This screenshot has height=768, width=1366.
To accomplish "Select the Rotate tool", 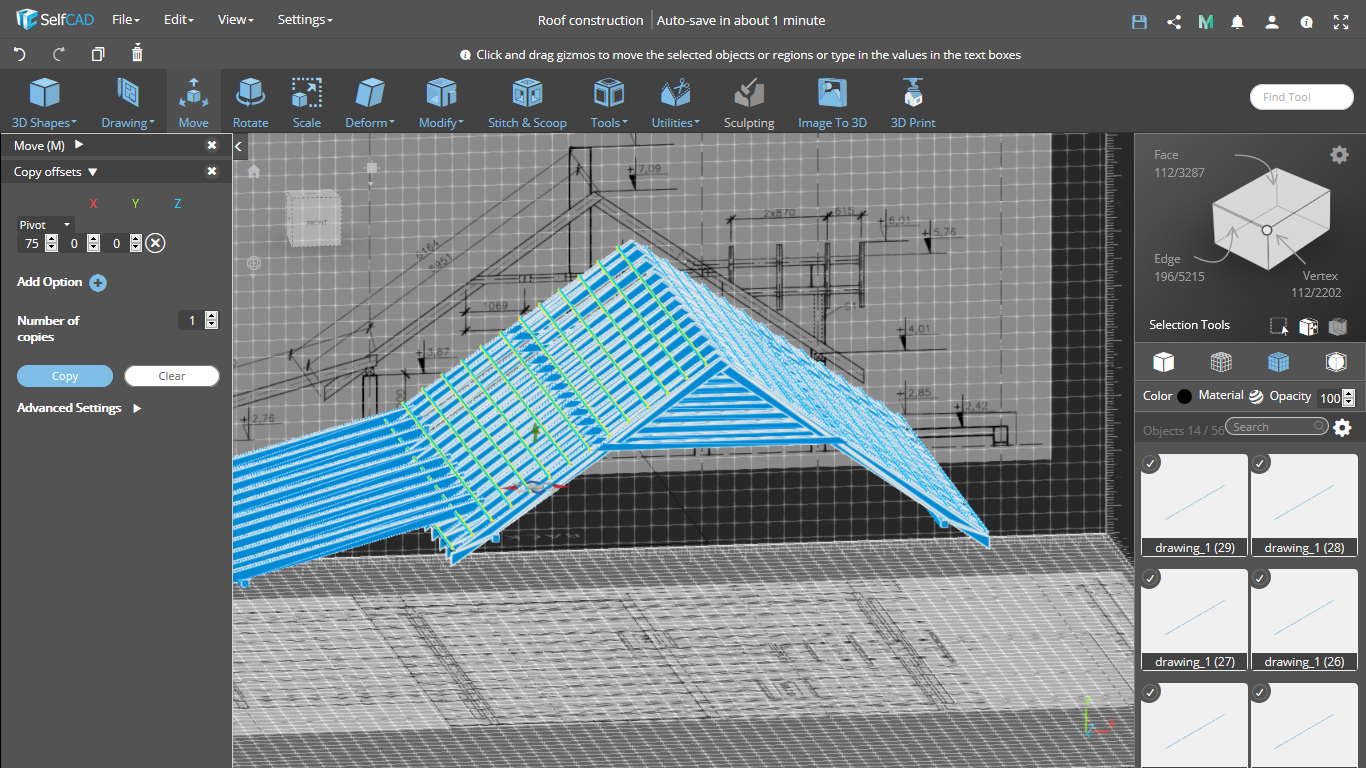I will tap(250, 103).
